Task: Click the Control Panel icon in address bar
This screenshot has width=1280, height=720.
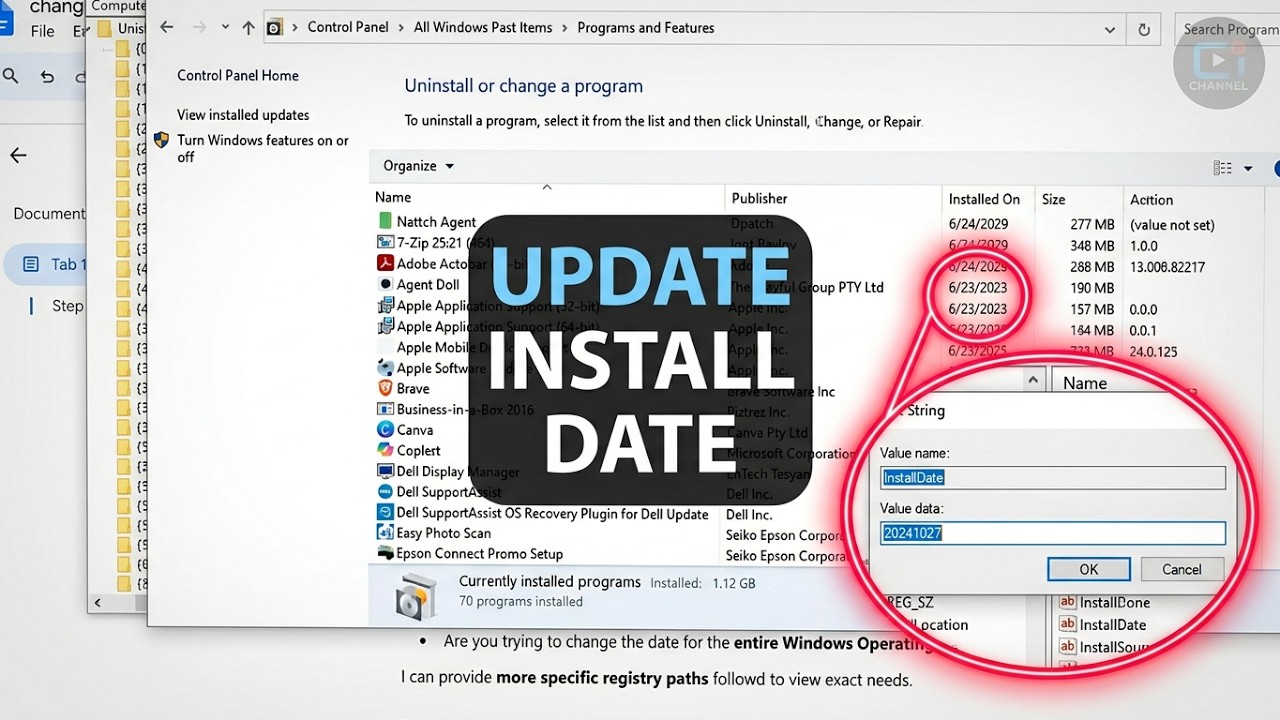Action: [274, 28]
